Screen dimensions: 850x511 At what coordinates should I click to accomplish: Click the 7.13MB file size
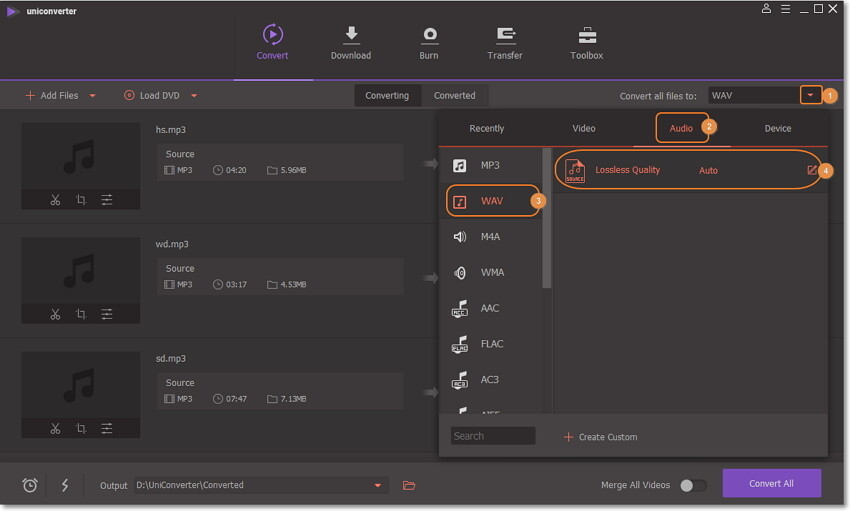click(293, 399)
